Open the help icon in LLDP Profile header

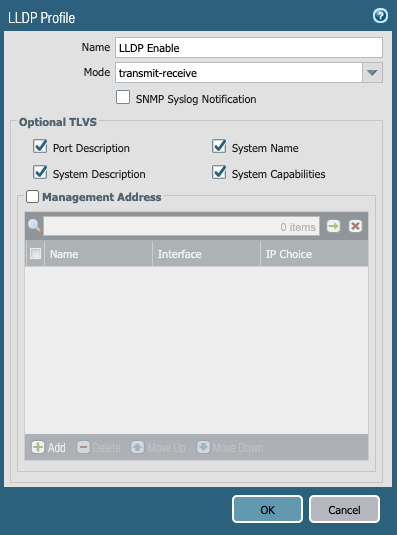(380, 16)
